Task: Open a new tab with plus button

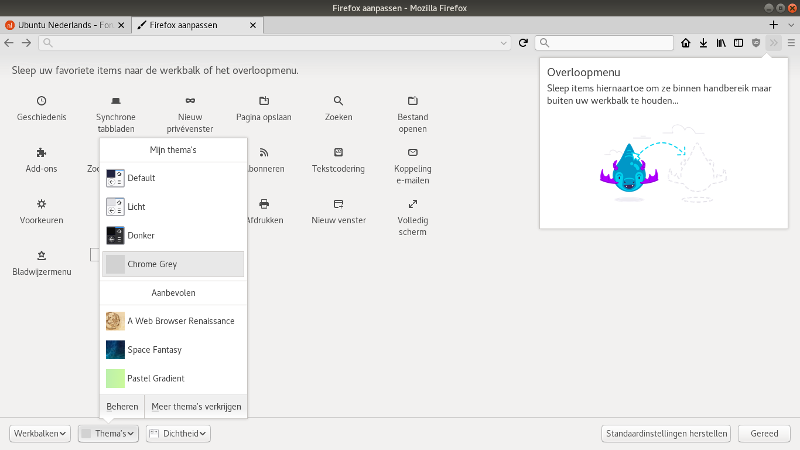Action: coord(773,24)
